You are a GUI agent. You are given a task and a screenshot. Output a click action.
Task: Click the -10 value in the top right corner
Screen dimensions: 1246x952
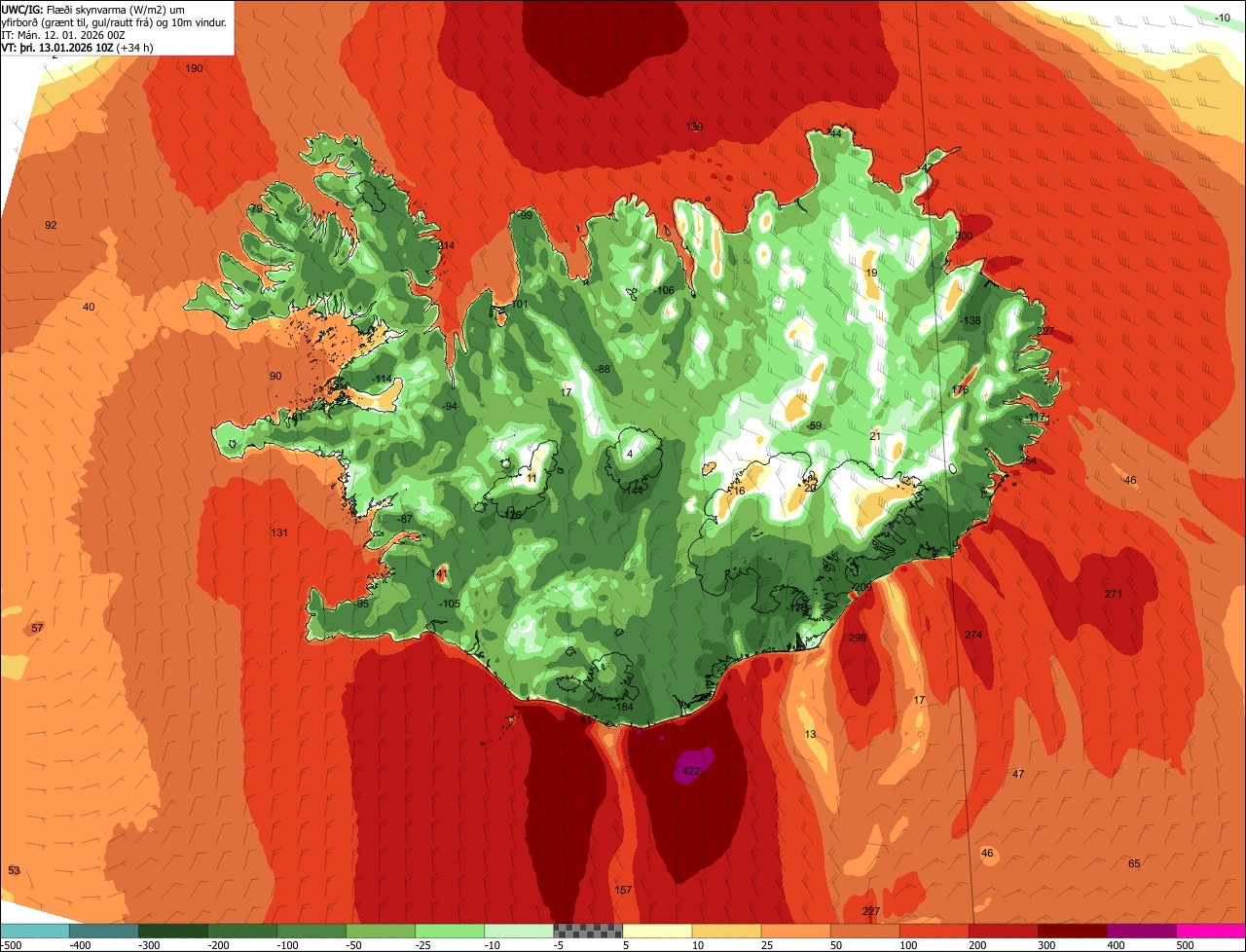[x=1223, y=18]
